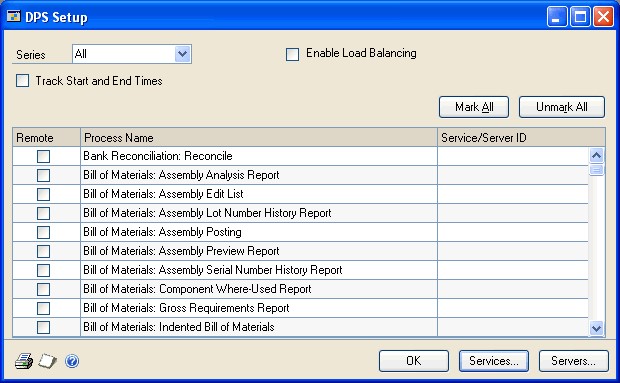Check Remote for Indented Bill of Materials
This screenshot has width=620, height=383.
tap(43, 327)
